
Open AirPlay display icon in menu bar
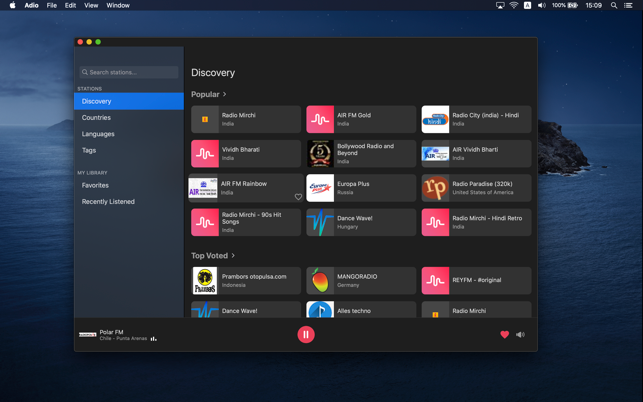coord(500,5)
